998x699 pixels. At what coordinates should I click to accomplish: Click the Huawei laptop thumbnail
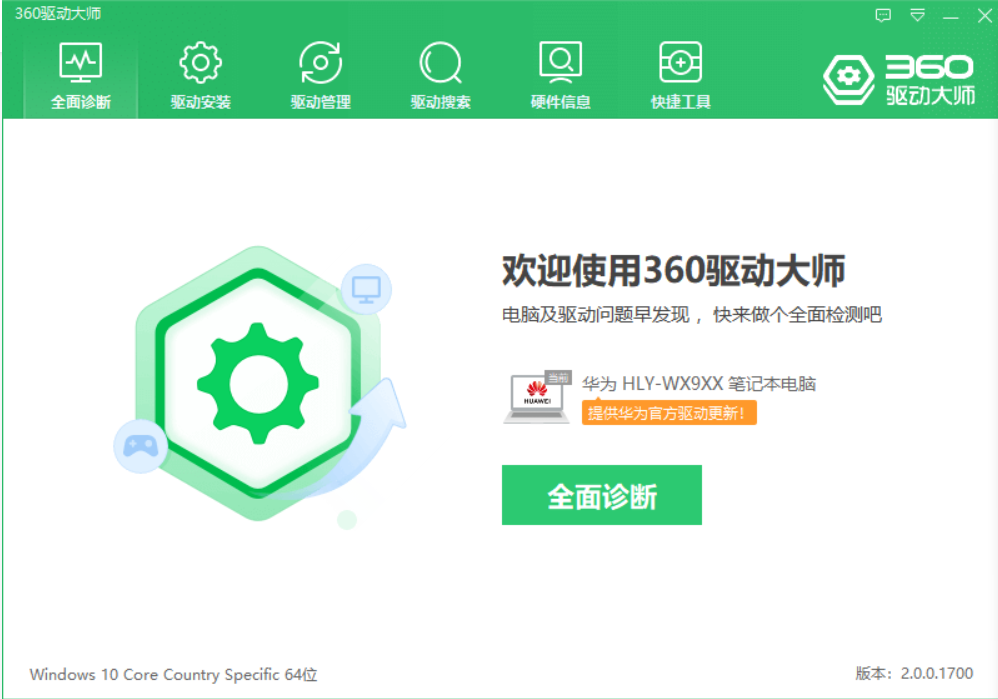click(x=538, y=397)
